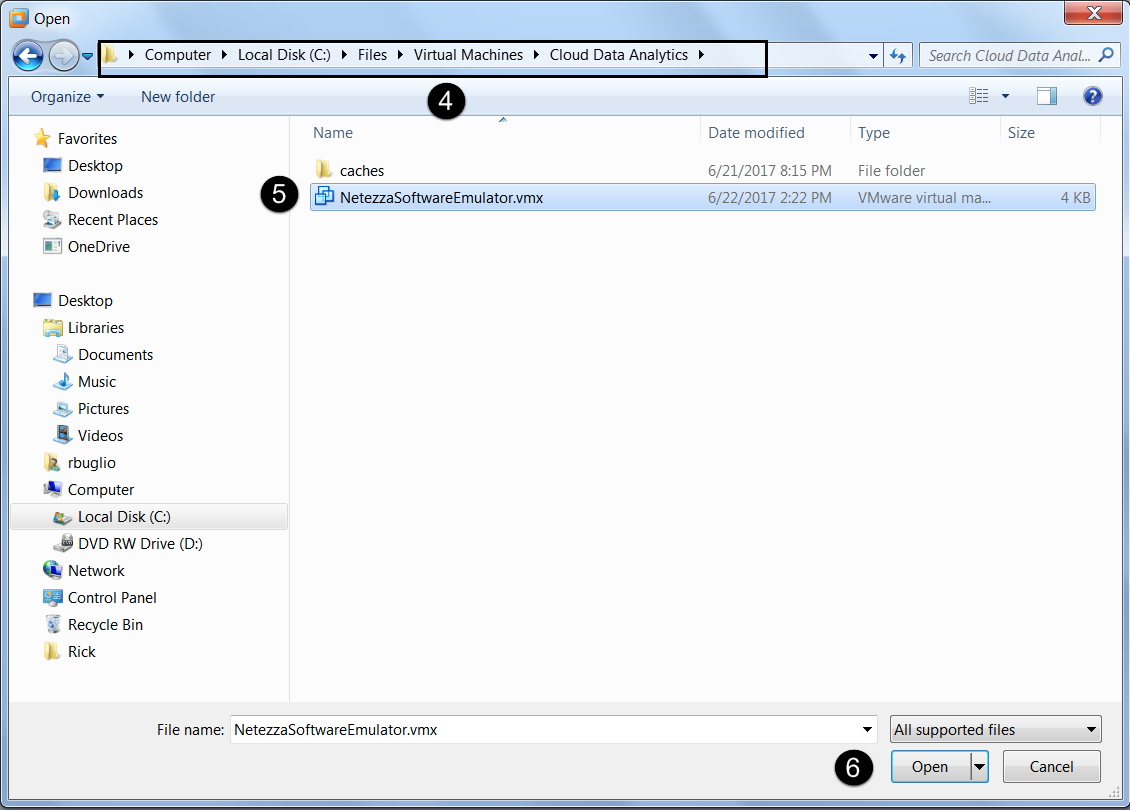The width and height of the screenshot is (1130, 810).
Task: Select the Rick folder in the tree
Action: [x=81, y=652]
